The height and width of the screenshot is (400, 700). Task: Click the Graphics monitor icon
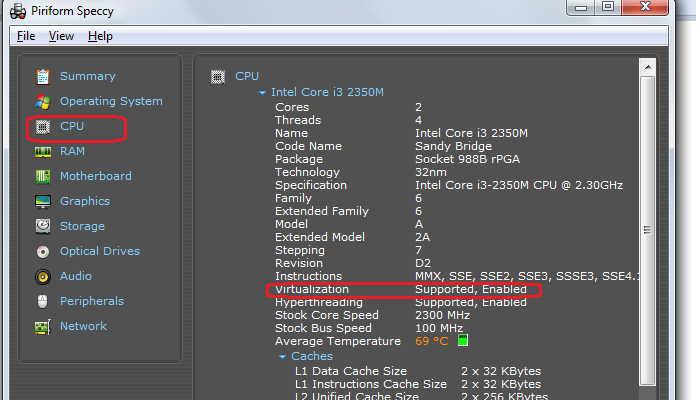[x=43, y=202]
